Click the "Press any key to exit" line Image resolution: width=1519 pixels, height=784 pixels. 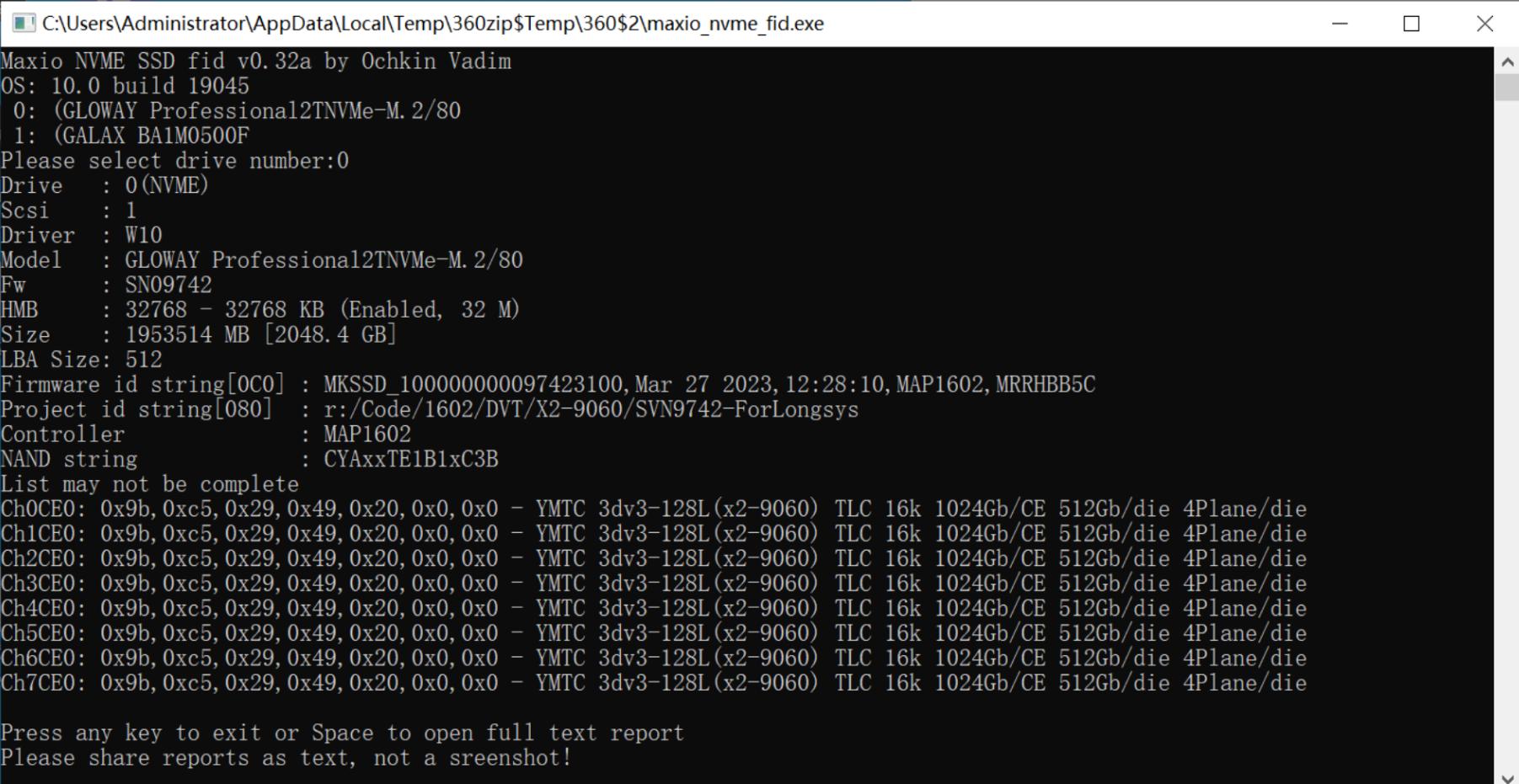click(x=342, y=733)
